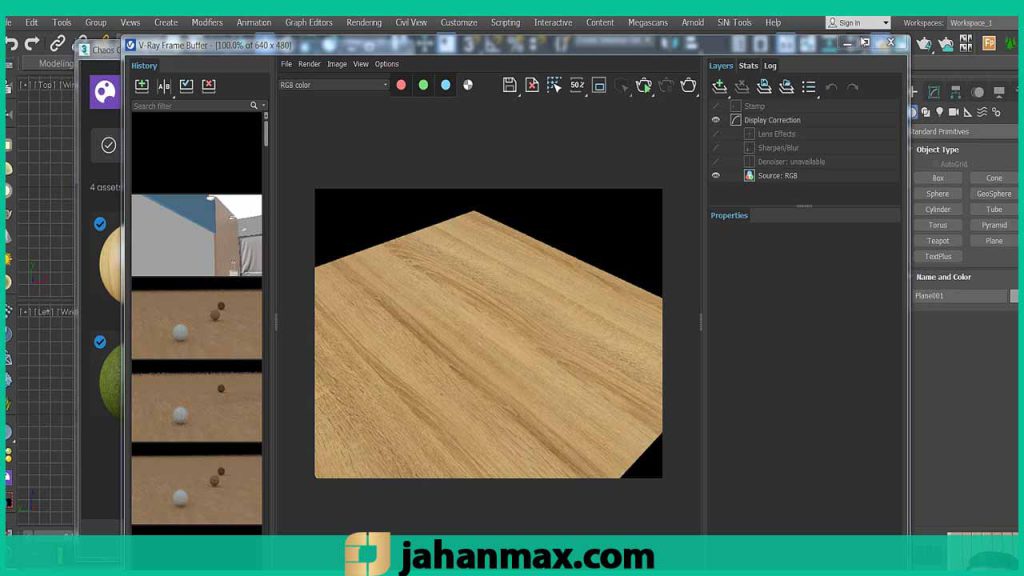Click the Teapot primitive button

[937, 241]
